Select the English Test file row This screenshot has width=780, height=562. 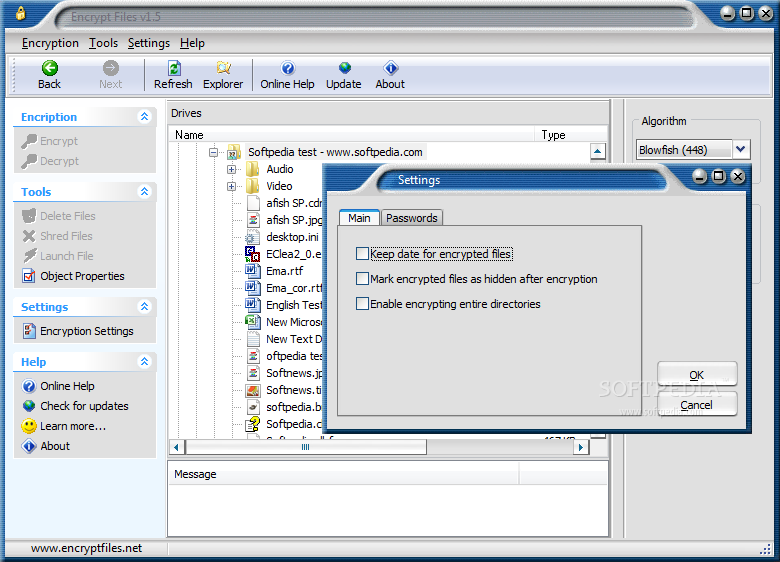(284, 305)
